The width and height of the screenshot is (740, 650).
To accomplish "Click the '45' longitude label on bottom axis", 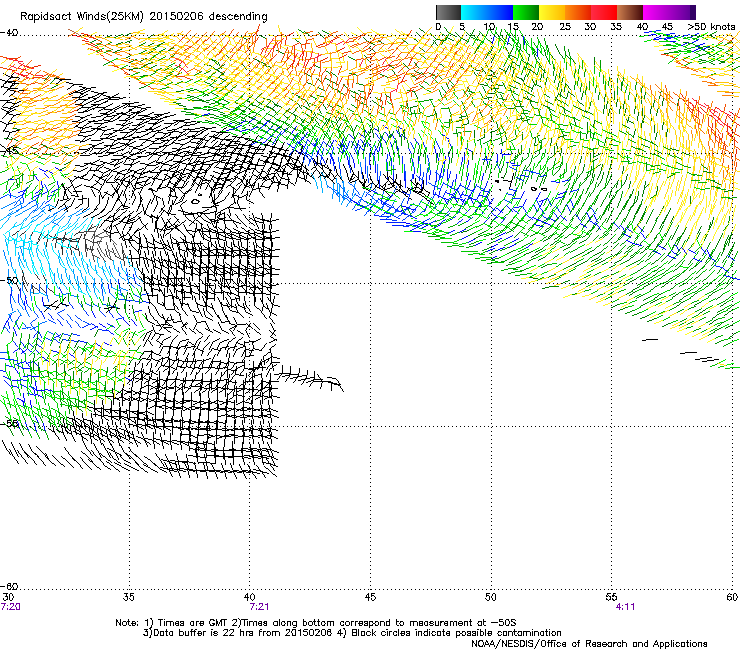I will (370, 597).
